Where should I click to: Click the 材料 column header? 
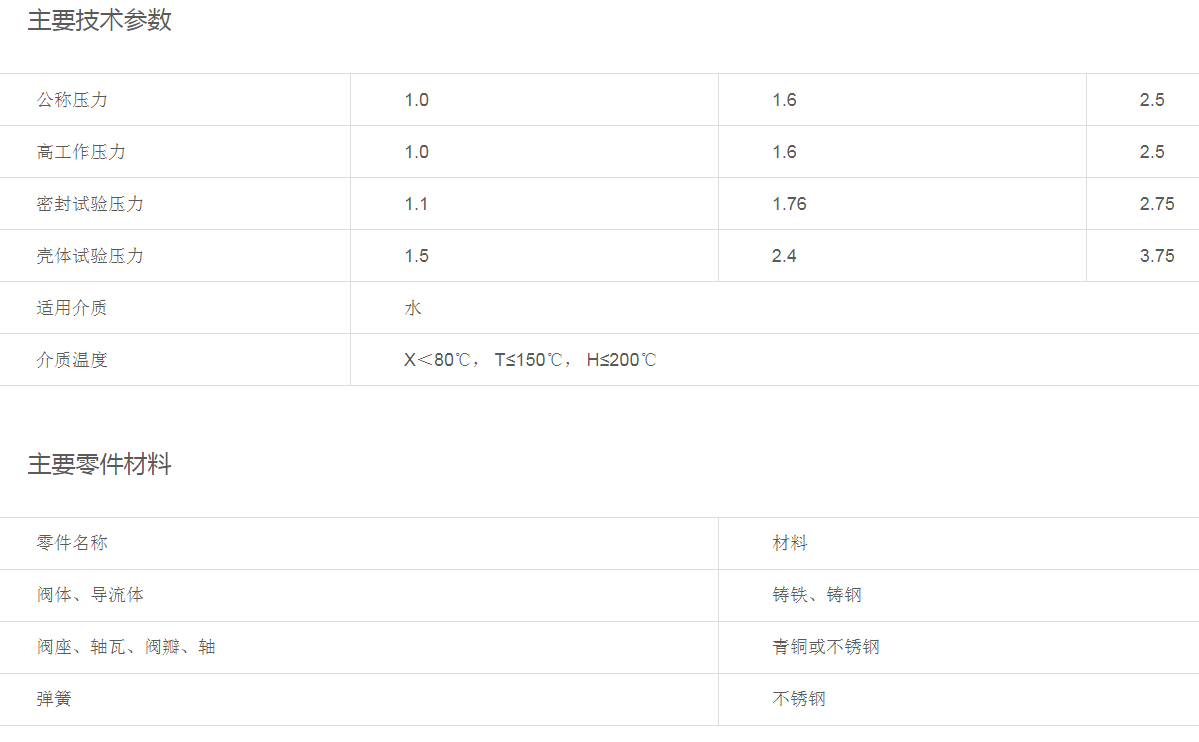point(789,543)
